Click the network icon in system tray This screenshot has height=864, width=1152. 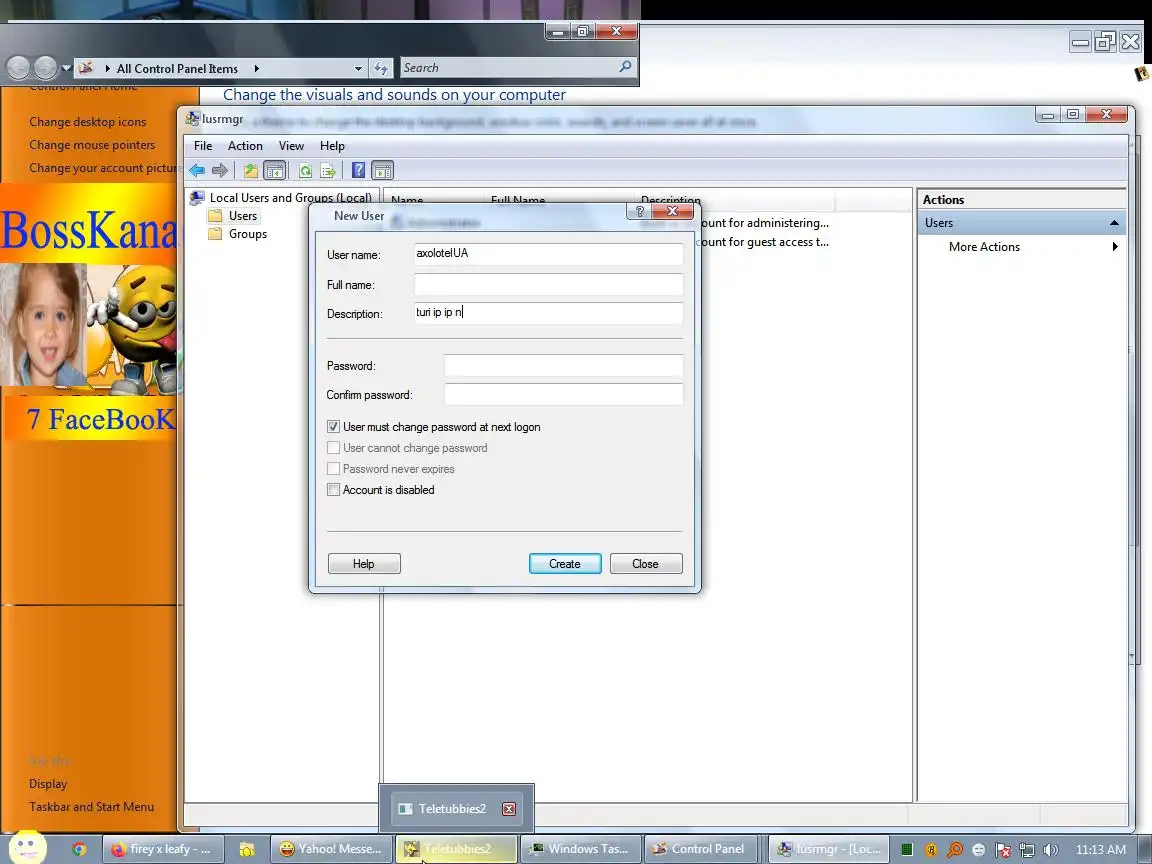1027,850
